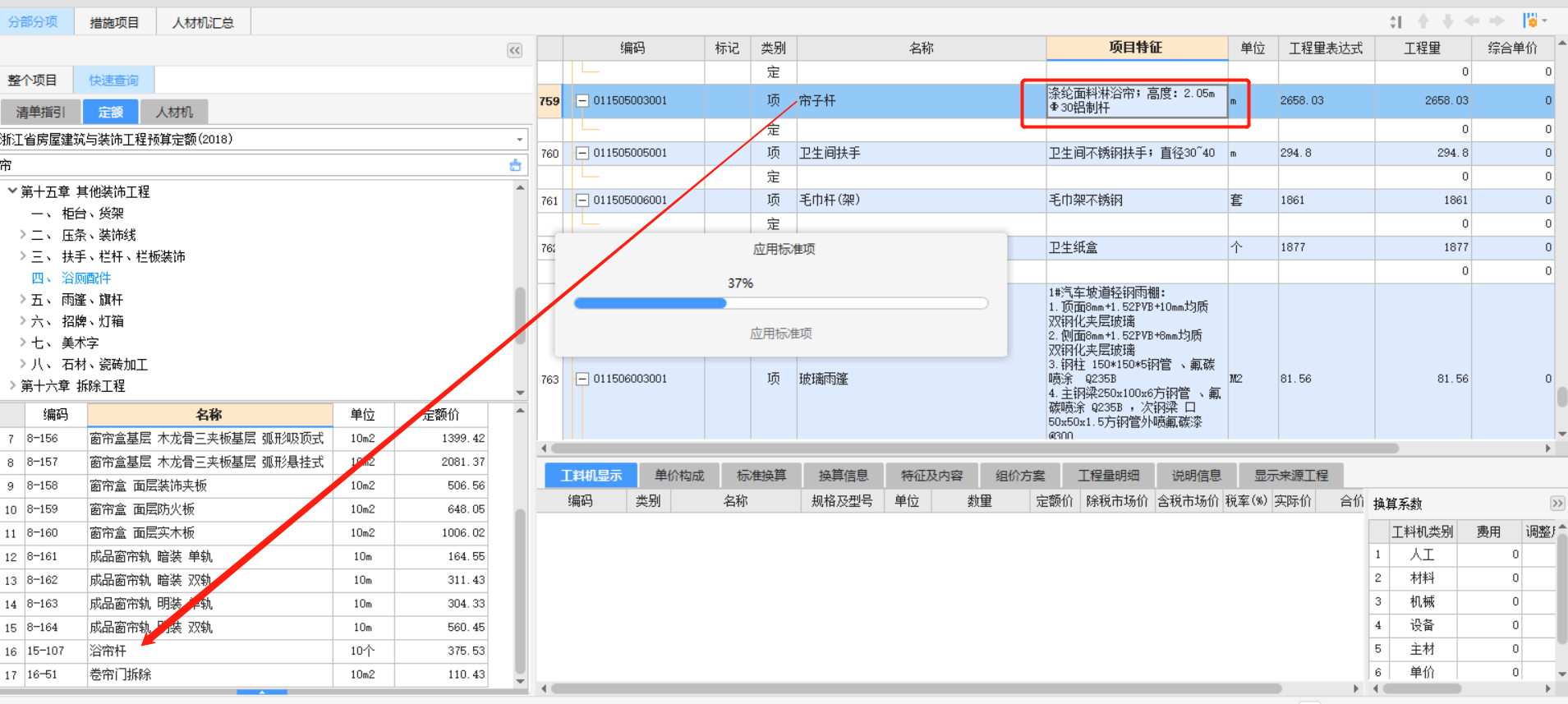Open the 单价构成 tab
Image resolution: width=1568 pixels, height=704 pixels.
click(x=679, y=476)
